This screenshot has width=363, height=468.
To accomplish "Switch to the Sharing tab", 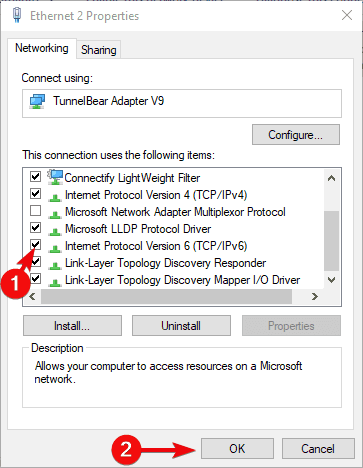I will (99, 50).
